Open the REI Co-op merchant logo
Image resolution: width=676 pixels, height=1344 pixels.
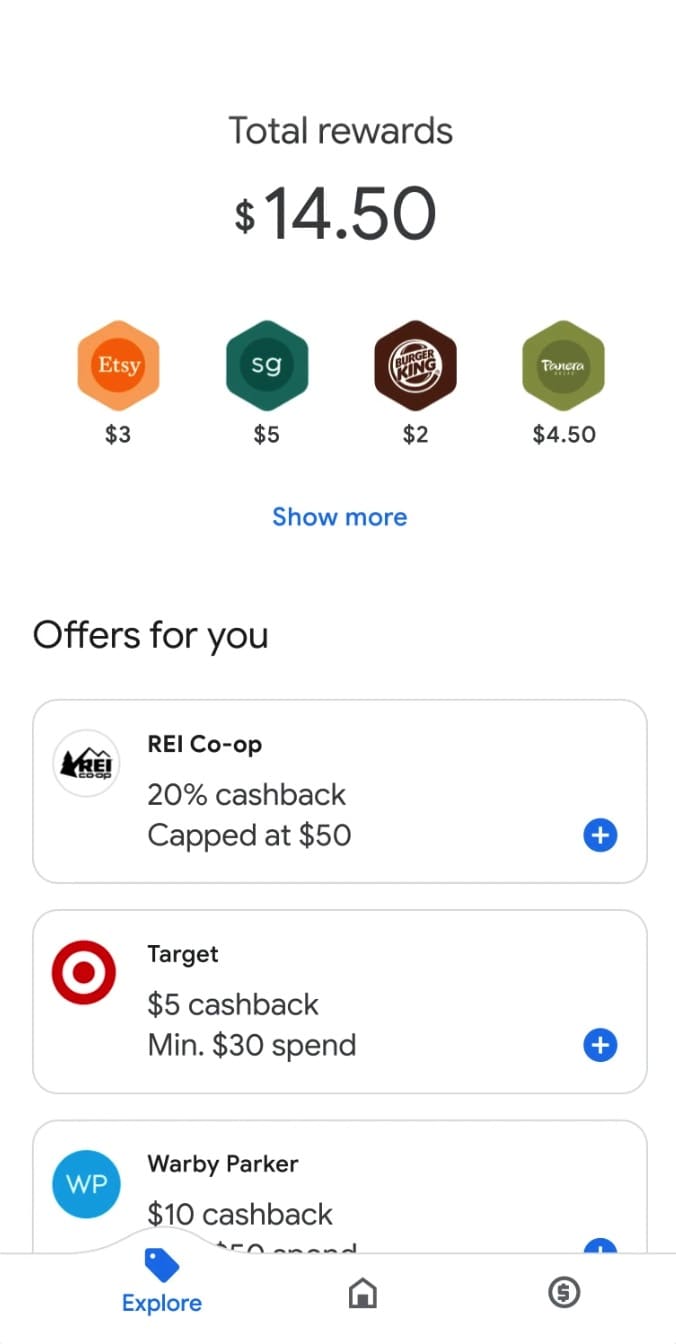[86, 763]
